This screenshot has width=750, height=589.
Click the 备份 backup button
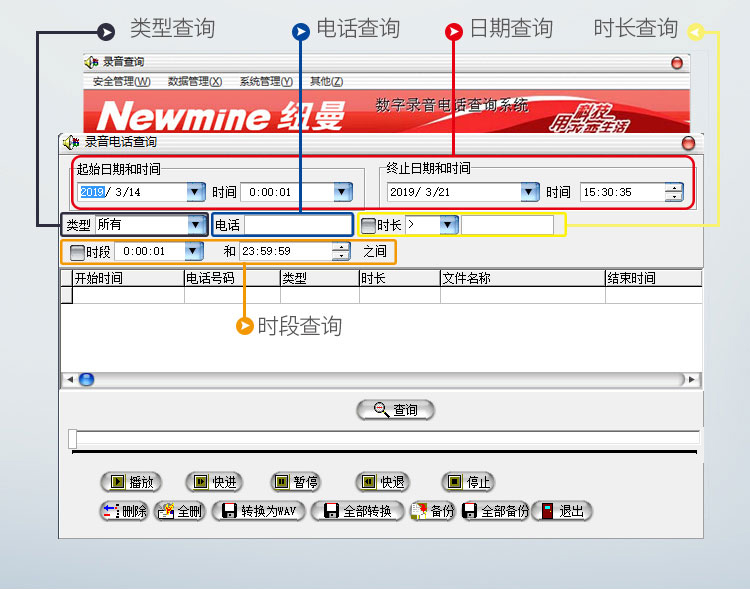coord(433,511)
